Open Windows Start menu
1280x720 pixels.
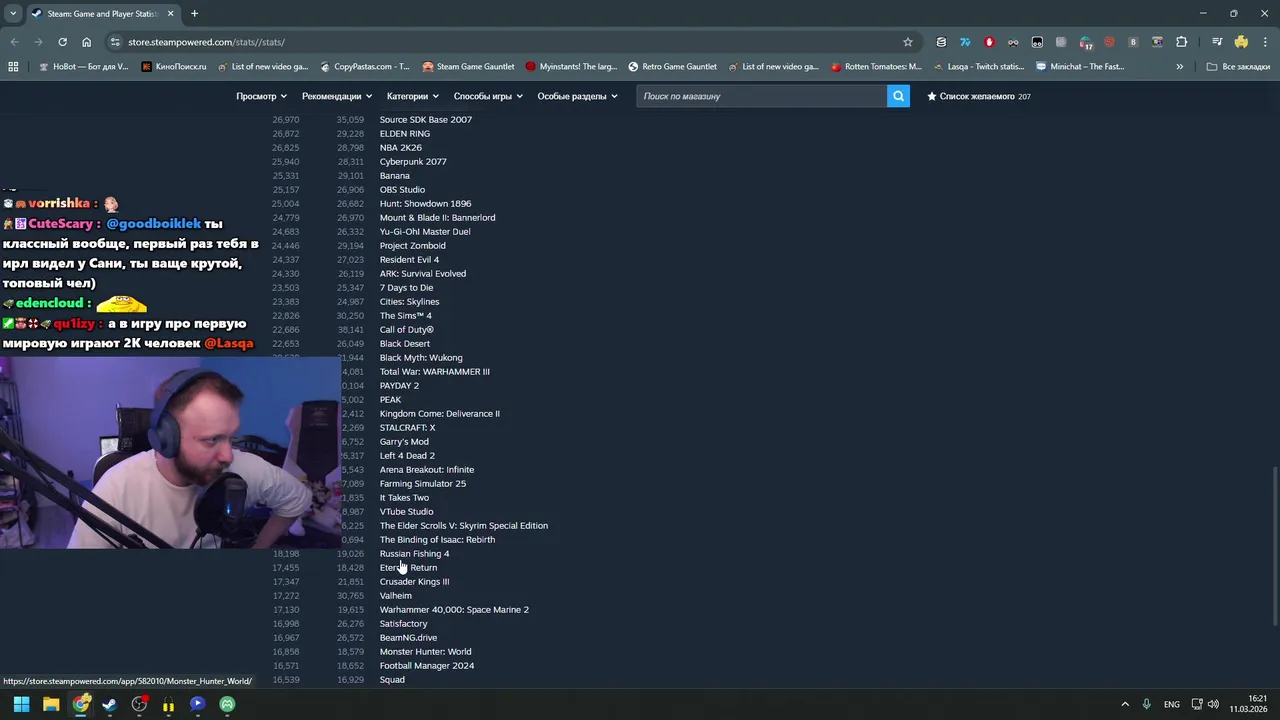pos(21,704)
